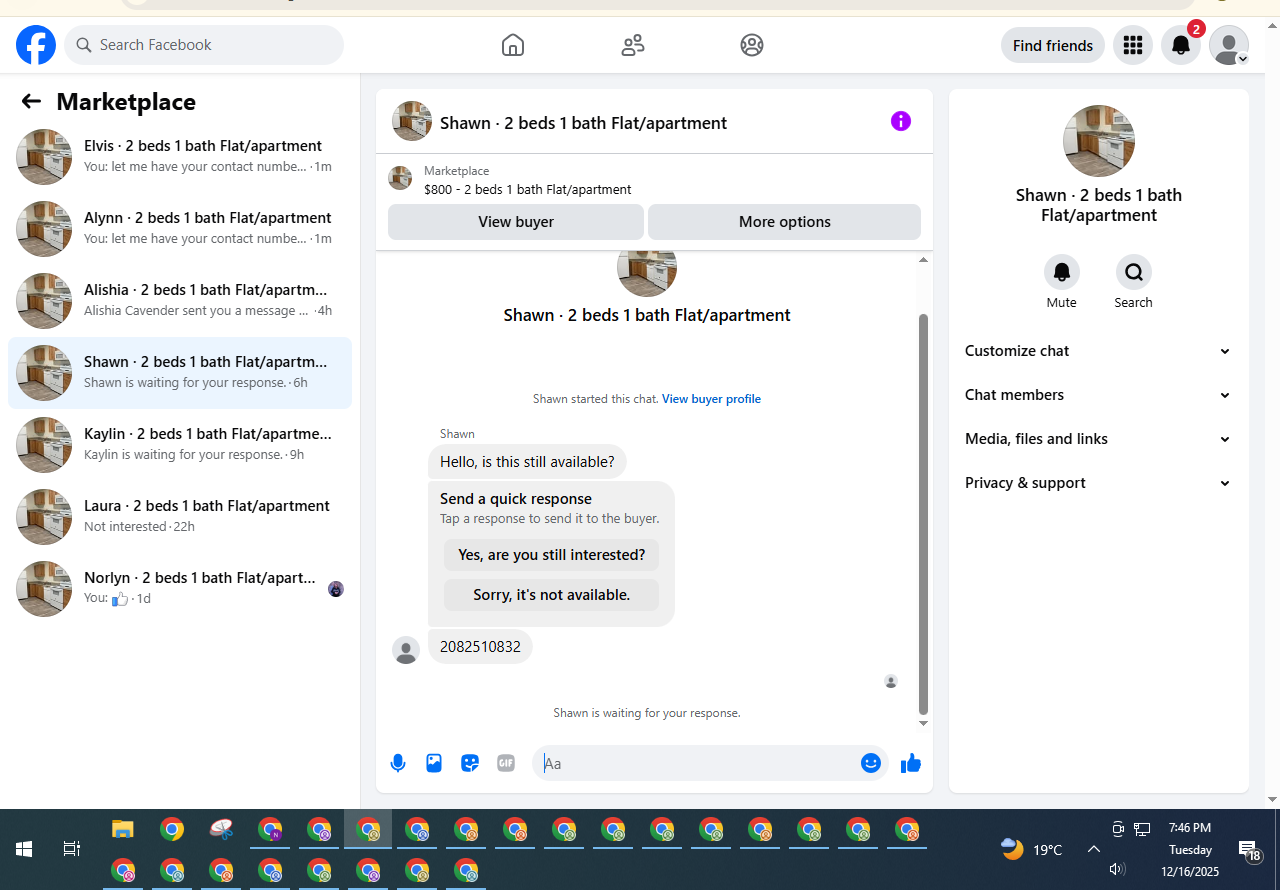
Task: Click the sender avatar beside 2082510832
Action: coord(406,650)
